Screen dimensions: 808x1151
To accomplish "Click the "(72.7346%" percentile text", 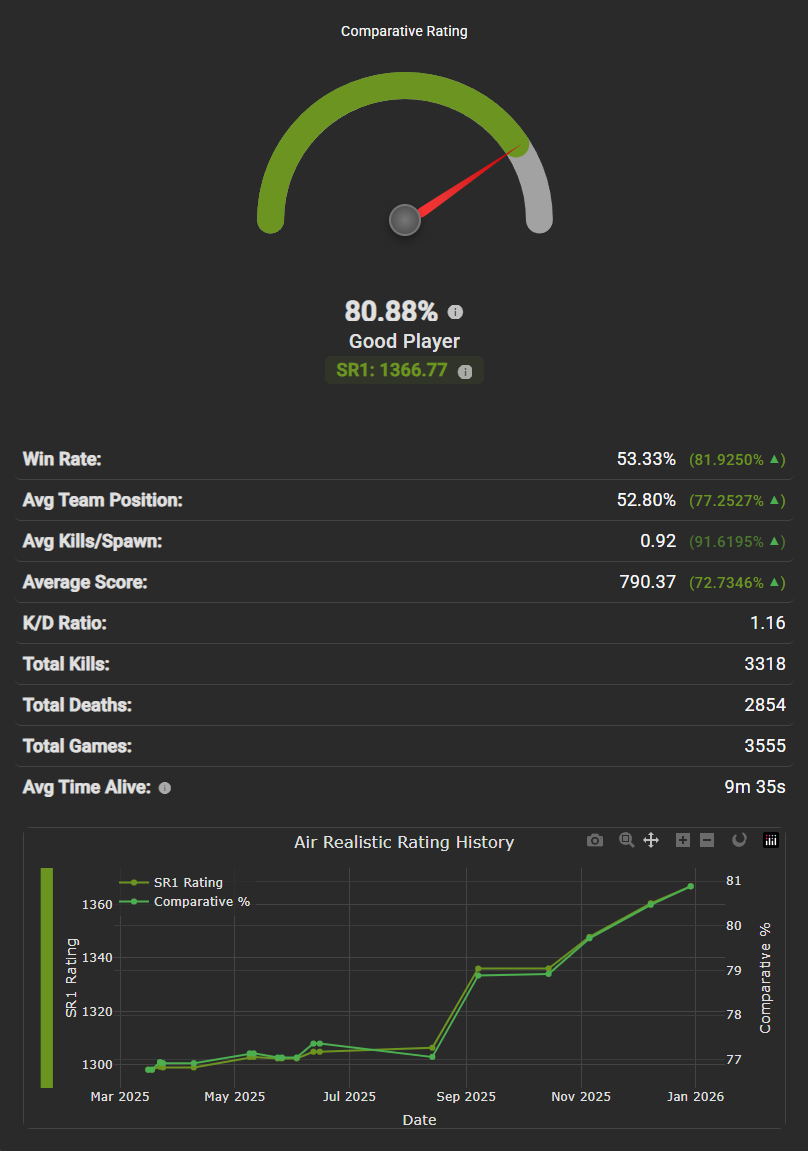I will (x=727, y=584).
